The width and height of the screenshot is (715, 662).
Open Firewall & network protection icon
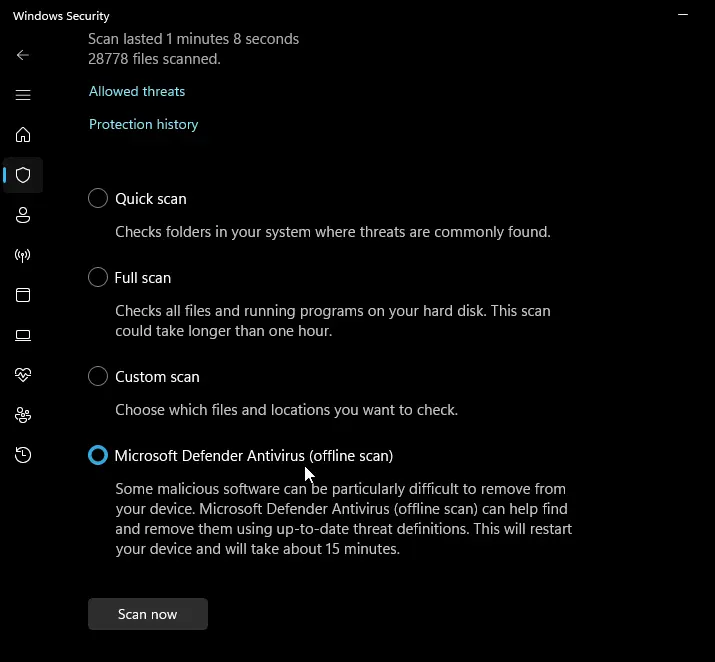point(23,255)
